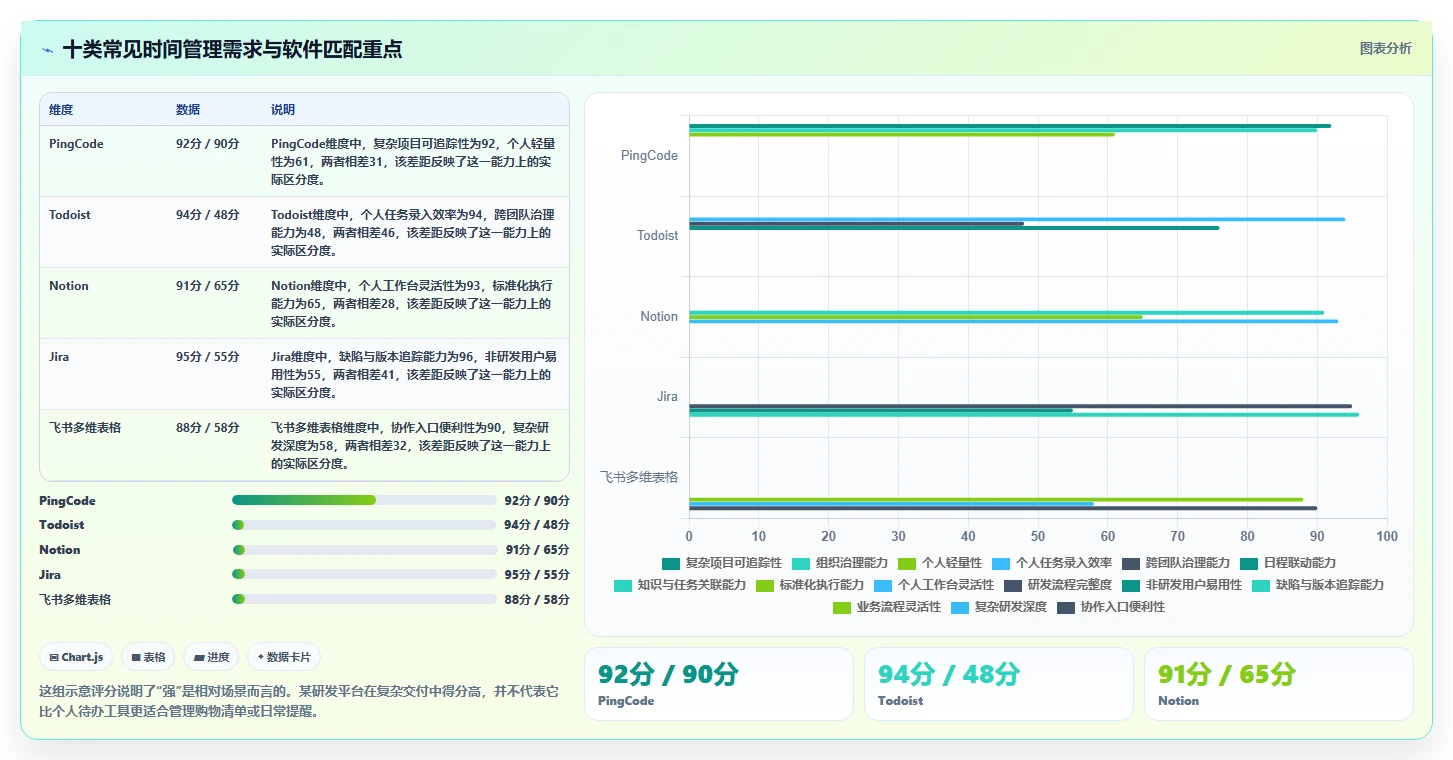Screen dimensions: 1453x760
Task: Click the 缺陷与版本追踪能力 legend color swatch
Action: 1260,585
